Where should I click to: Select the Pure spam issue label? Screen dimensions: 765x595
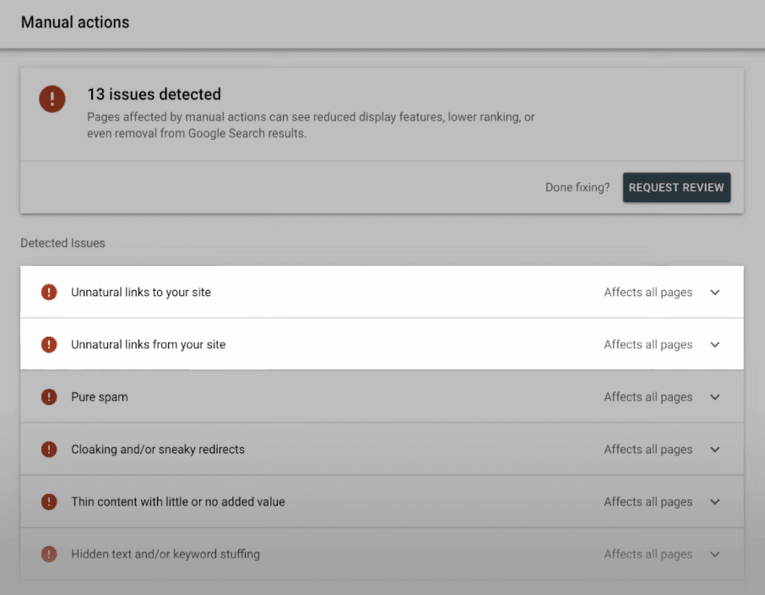click(99, 397)
